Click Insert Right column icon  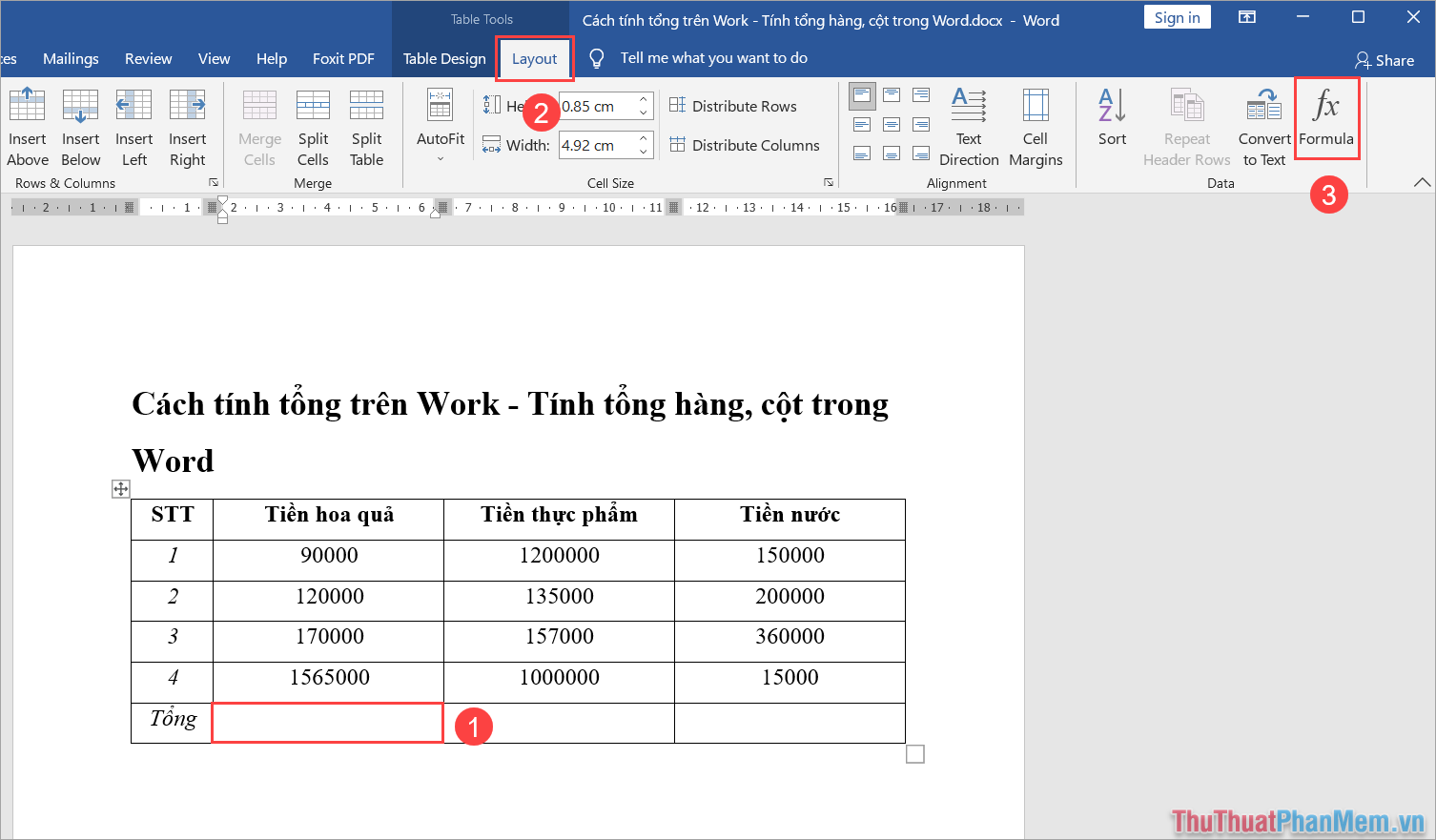187,105
